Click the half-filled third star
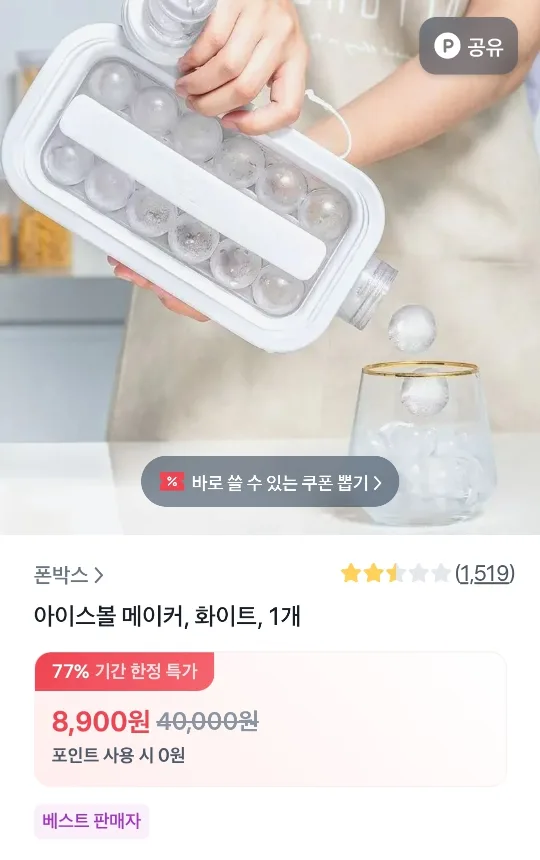Screen dimensions: 540x860 tap(395, 574)
